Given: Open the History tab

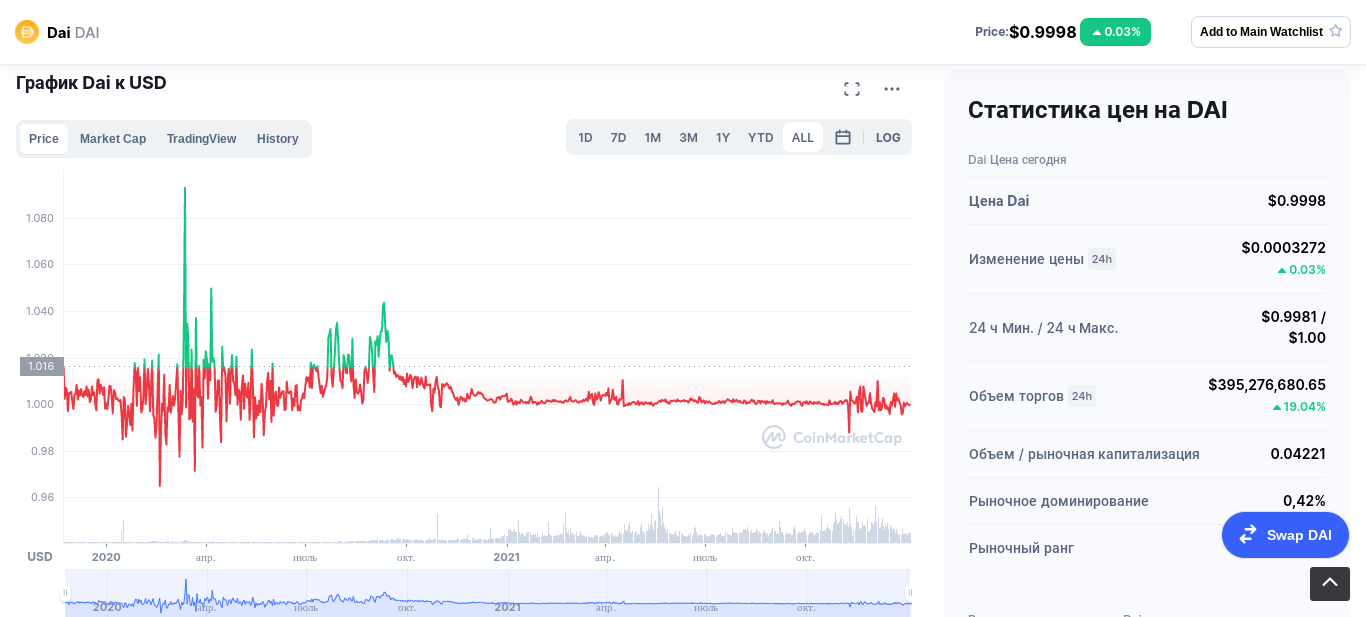Looking at the screenshot, I should [x=278, y=139].
